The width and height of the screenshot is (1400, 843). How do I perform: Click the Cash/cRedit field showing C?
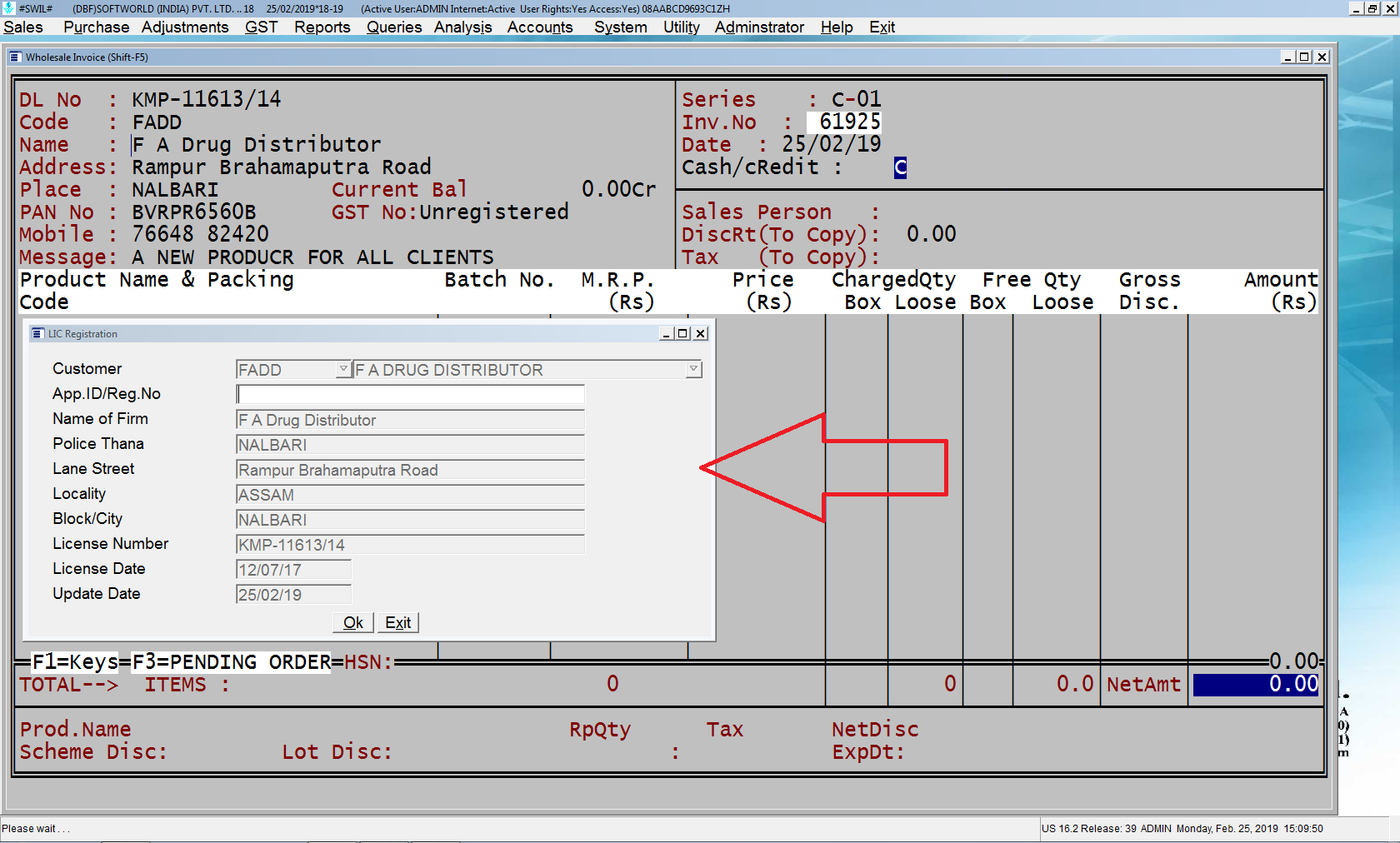click(x=900, y=167)
